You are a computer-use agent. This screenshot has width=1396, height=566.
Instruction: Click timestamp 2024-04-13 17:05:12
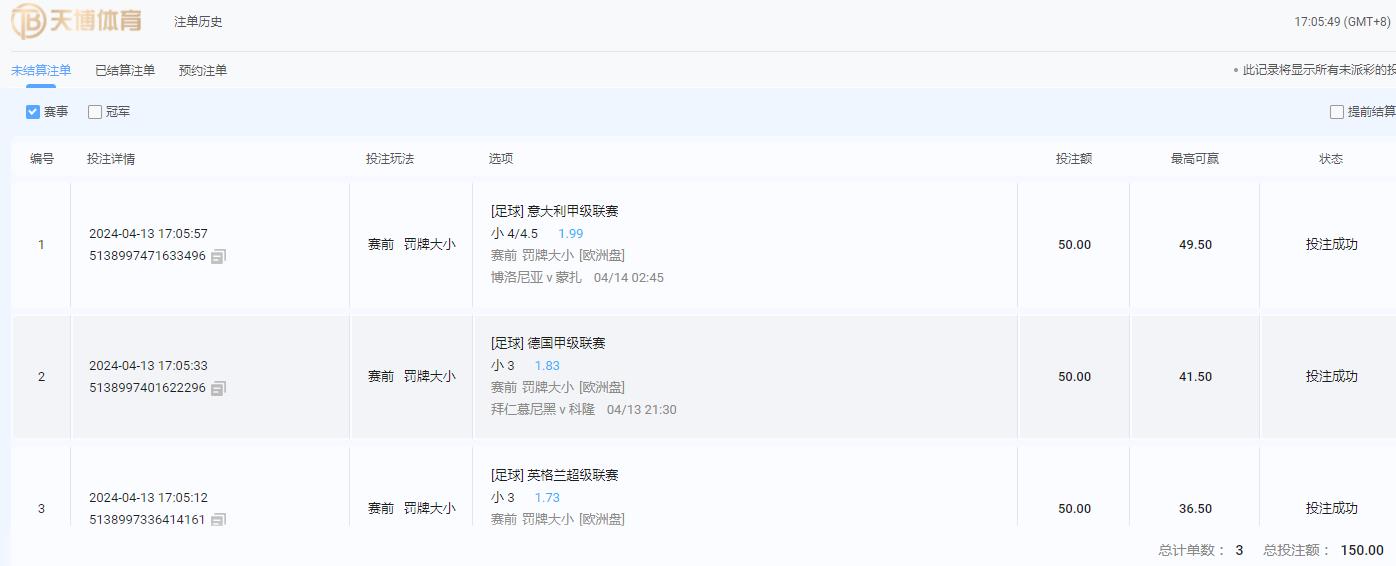coord(148,498)
